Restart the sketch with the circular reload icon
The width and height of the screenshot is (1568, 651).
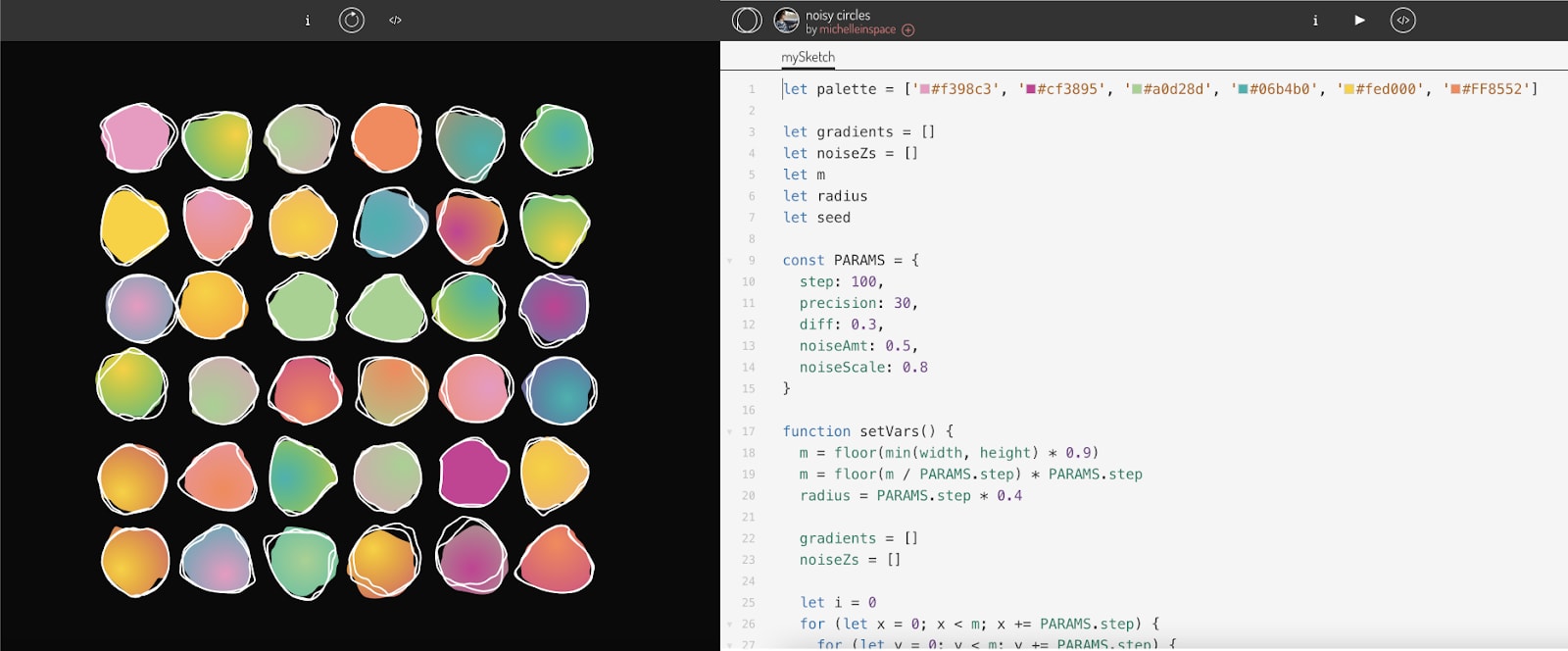351,21
